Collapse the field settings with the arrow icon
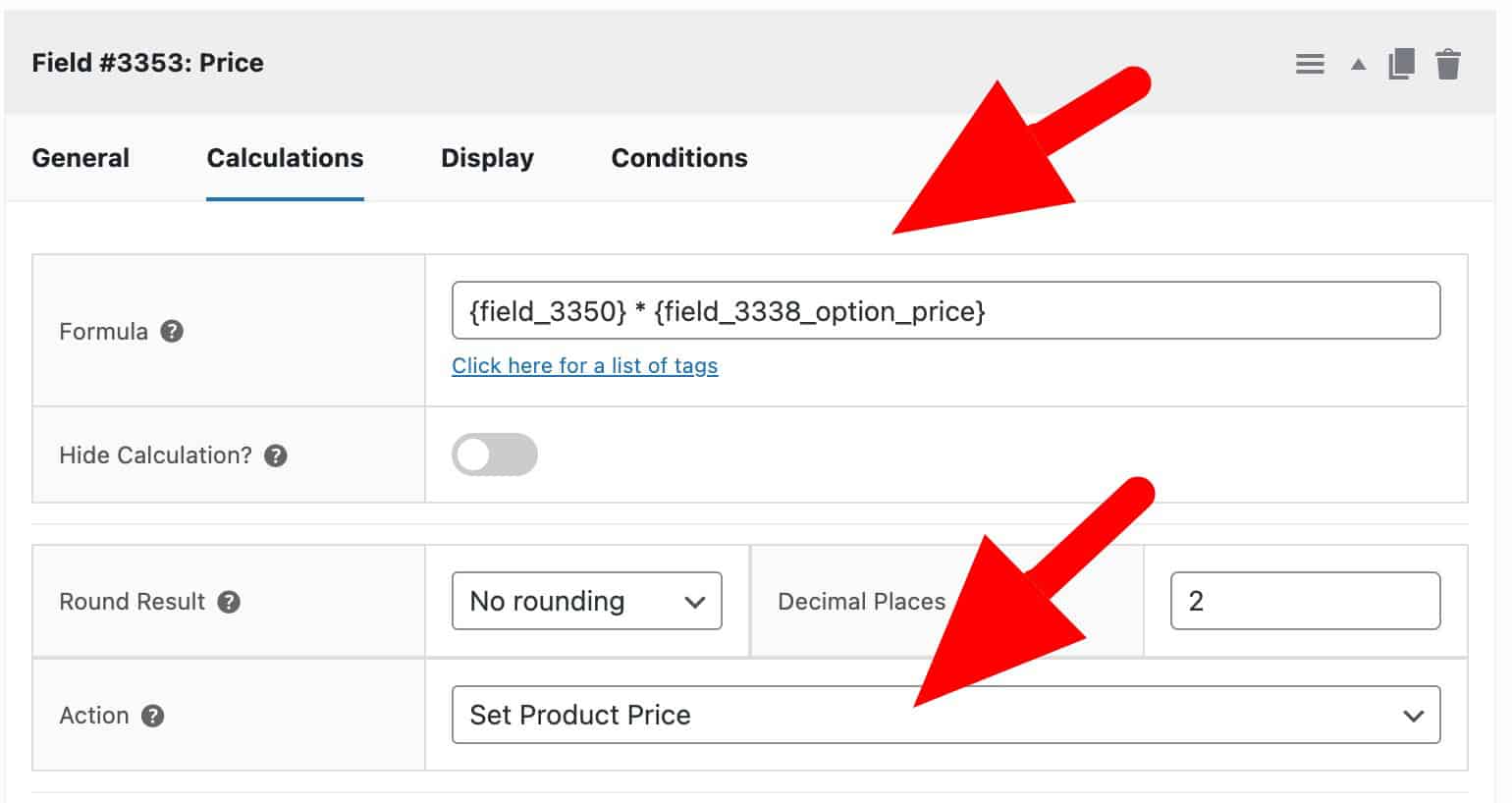The height and width of the screenshot is (803, 1512). (1358, 63)
